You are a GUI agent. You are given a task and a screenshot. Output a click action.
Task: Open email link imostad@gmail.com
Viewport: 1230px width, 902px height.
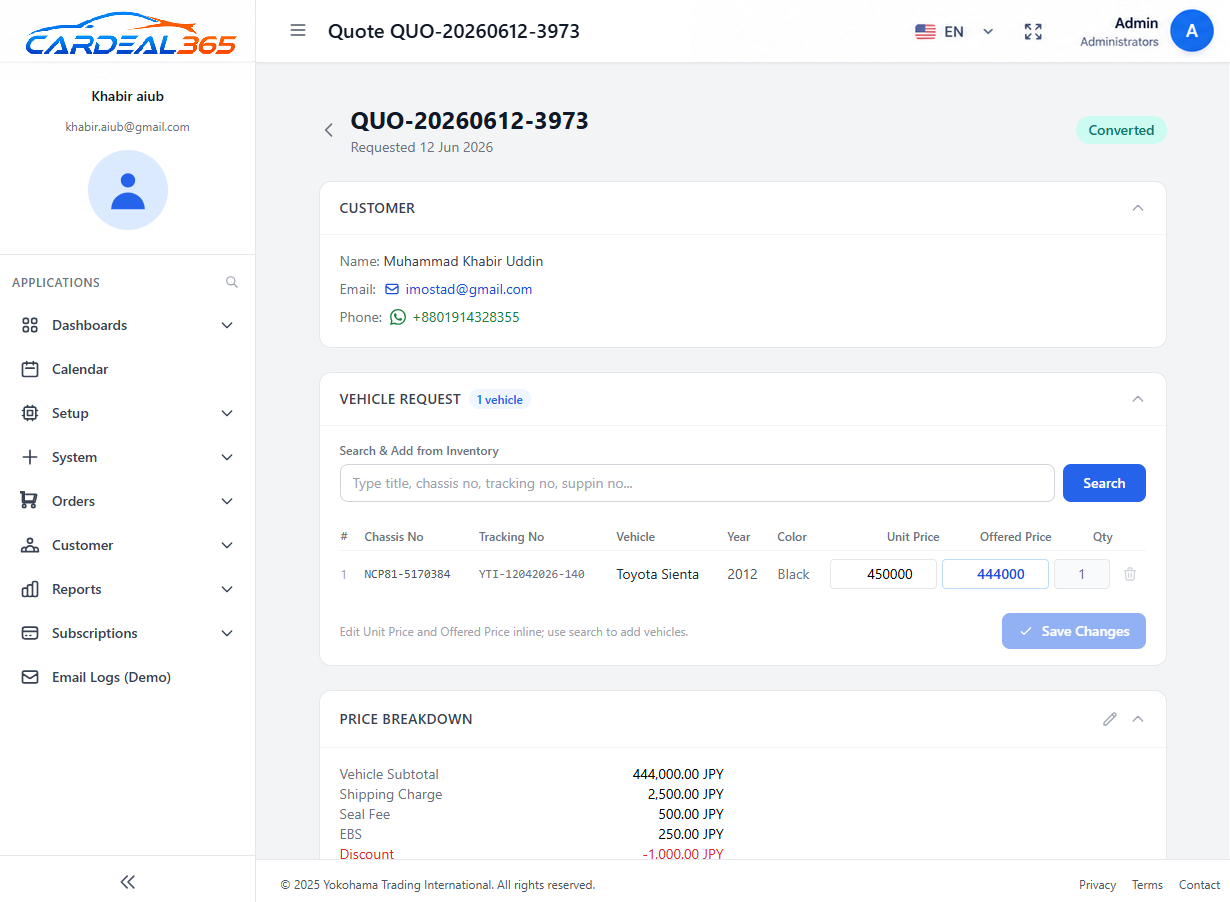tap(468, 289)
